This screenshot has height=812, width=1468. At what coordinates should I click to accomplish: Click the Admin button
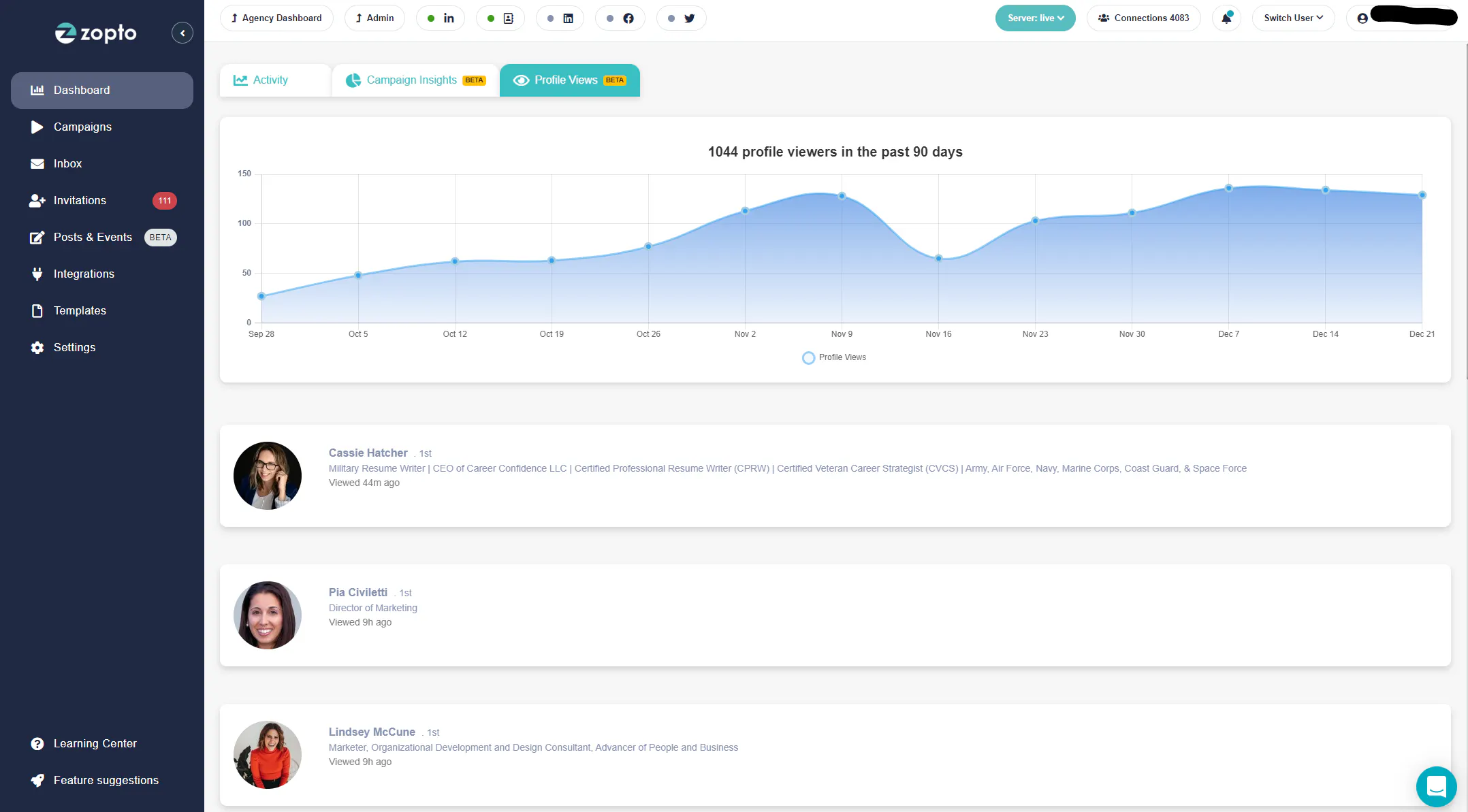[x=374, y=18]
